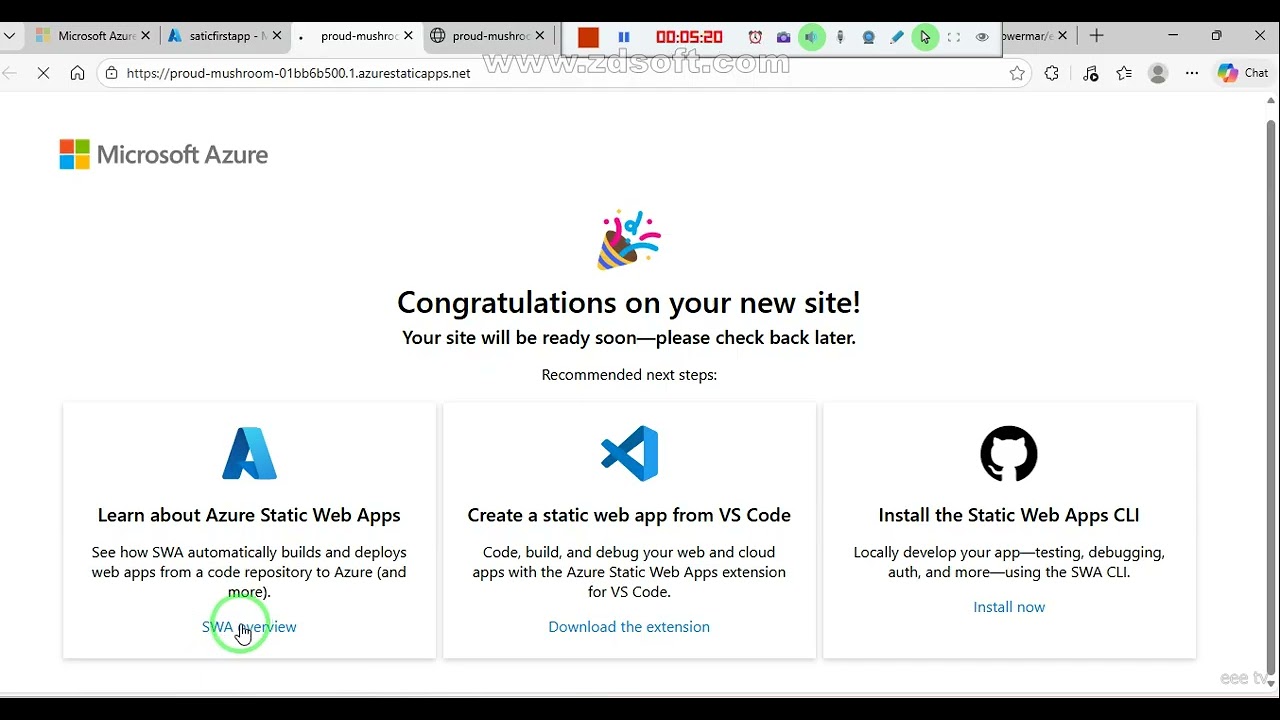
Task: Take a snapshot with the camera icon
Action: point(783,37)
